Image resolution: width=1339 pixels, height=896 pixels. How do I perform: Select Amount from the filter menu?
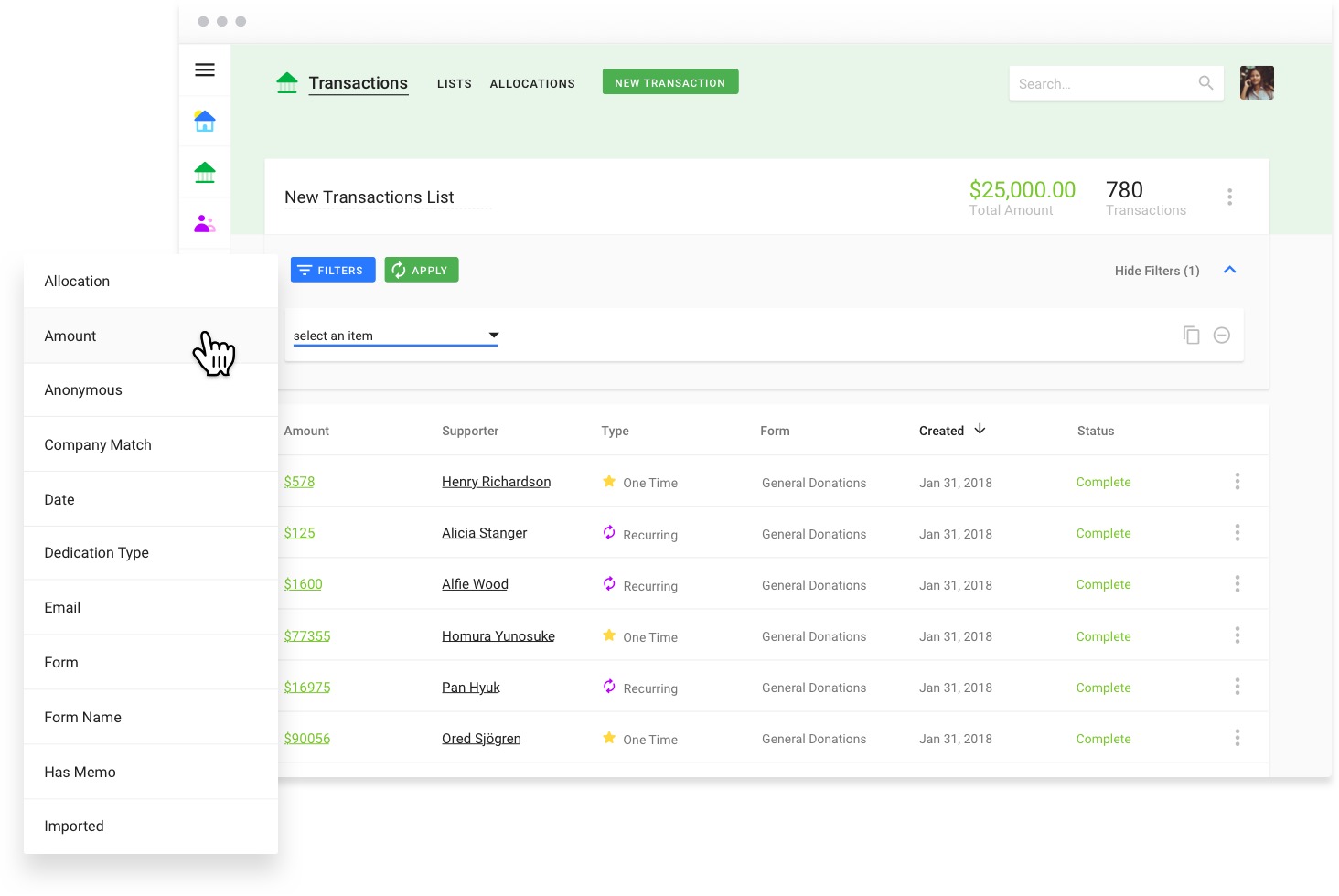70,336
